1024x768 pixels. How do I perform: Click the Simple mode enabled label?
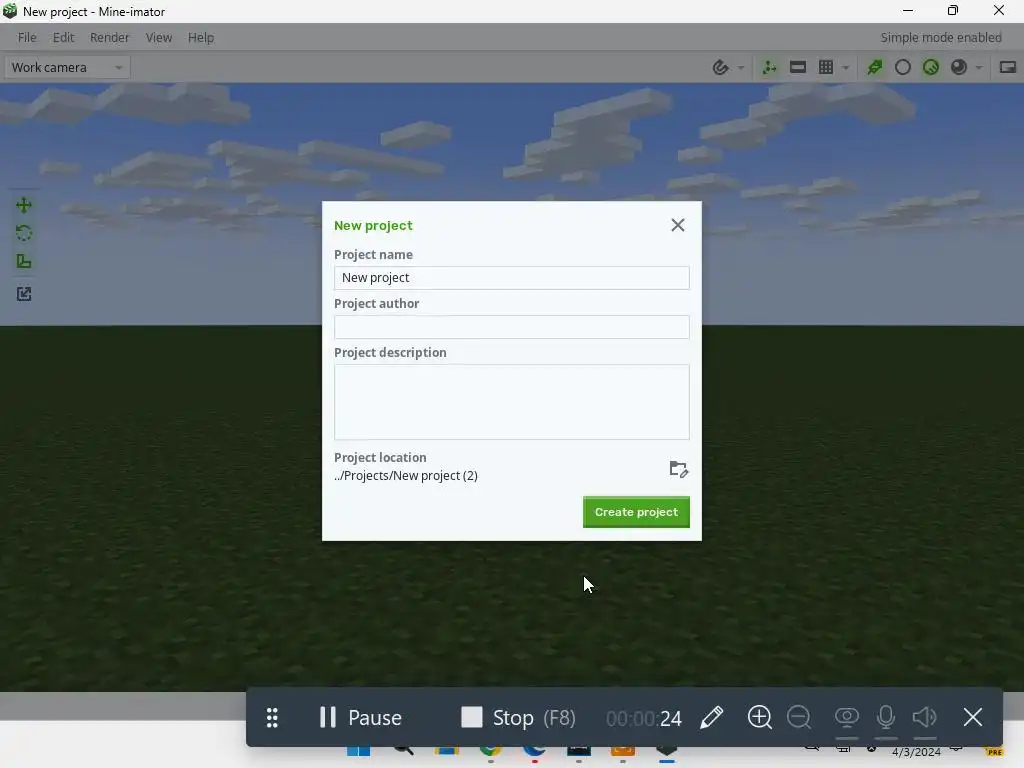pyautogui.click(x=940, y=38)
